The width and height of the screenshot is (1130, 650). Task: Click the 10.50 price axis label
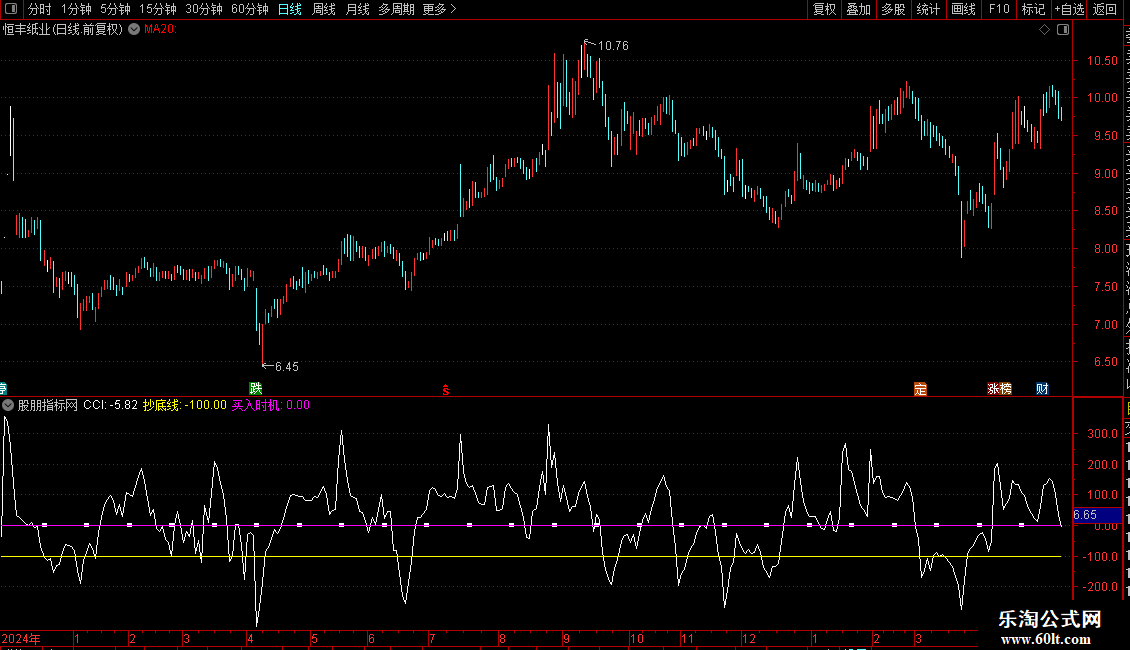(x=1103, y=61)
